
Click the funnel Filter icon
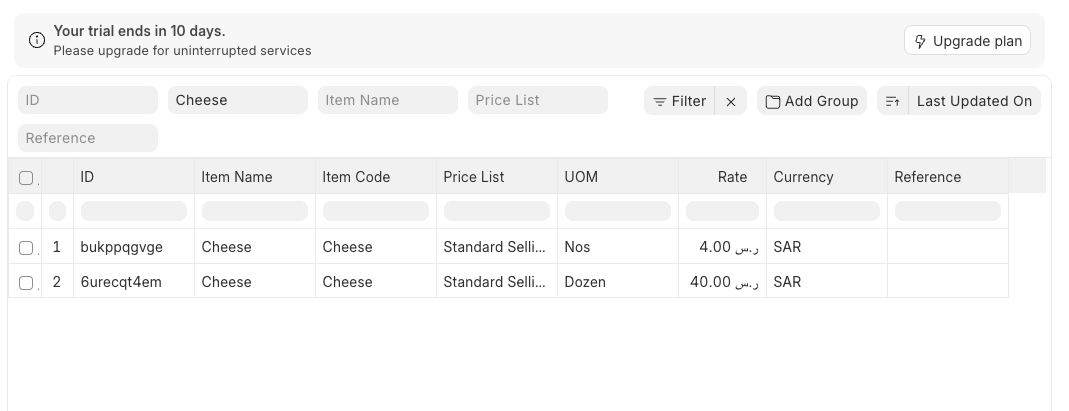click(659, 102)
